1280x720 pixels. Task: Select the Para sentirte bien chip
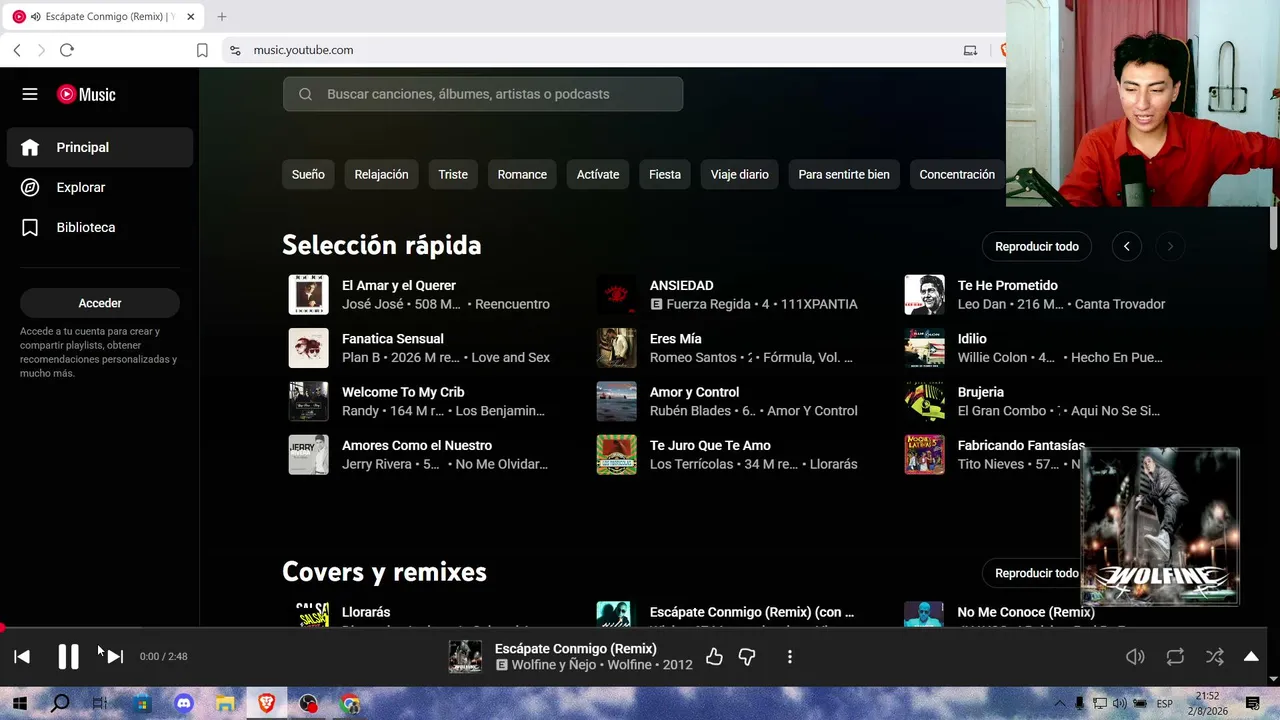tap(844, 174)
